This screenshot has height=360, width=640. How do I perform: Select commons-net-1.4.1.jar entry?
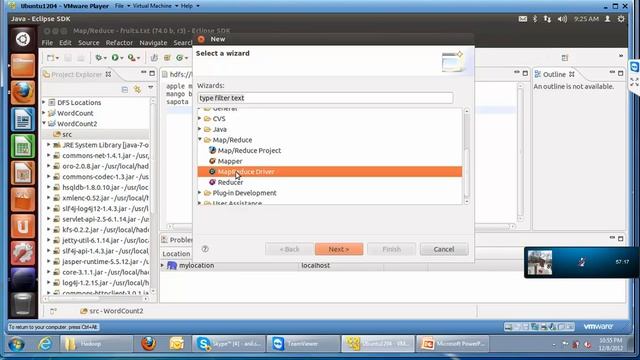101,156
